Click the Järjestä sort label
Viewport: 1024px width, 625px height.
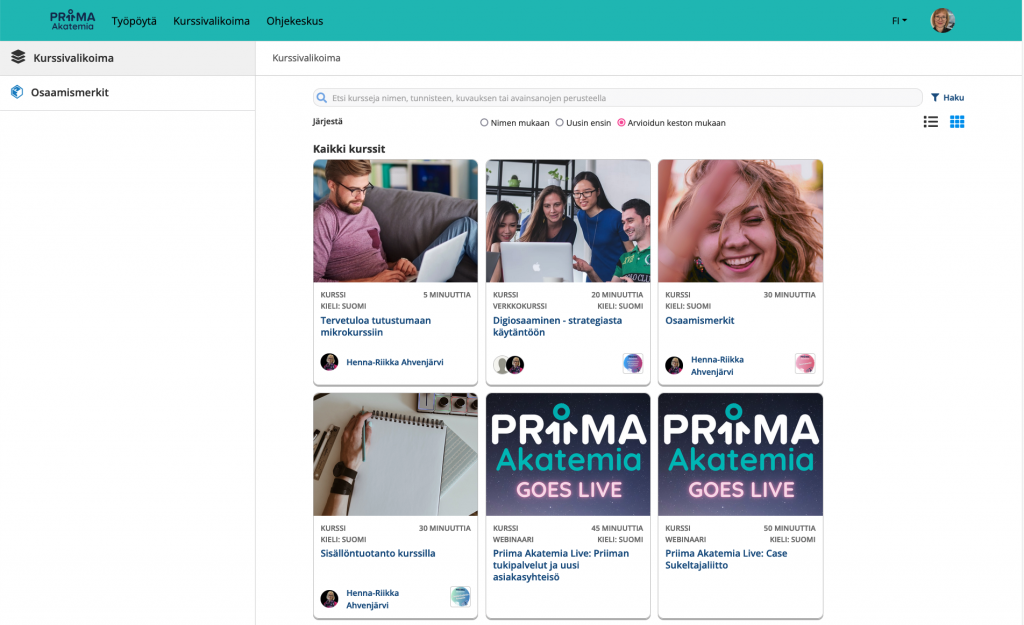327,121
